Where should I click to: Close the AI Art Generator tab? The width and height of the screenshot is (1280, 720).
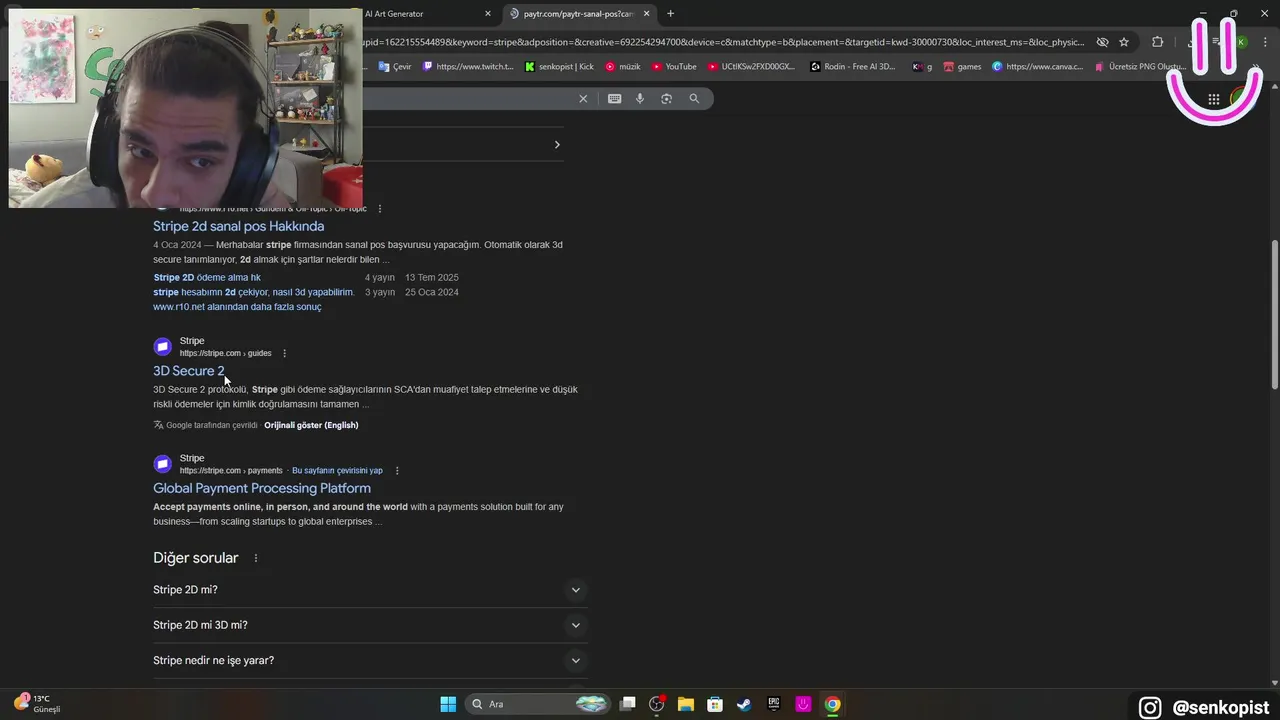(488, 13)
